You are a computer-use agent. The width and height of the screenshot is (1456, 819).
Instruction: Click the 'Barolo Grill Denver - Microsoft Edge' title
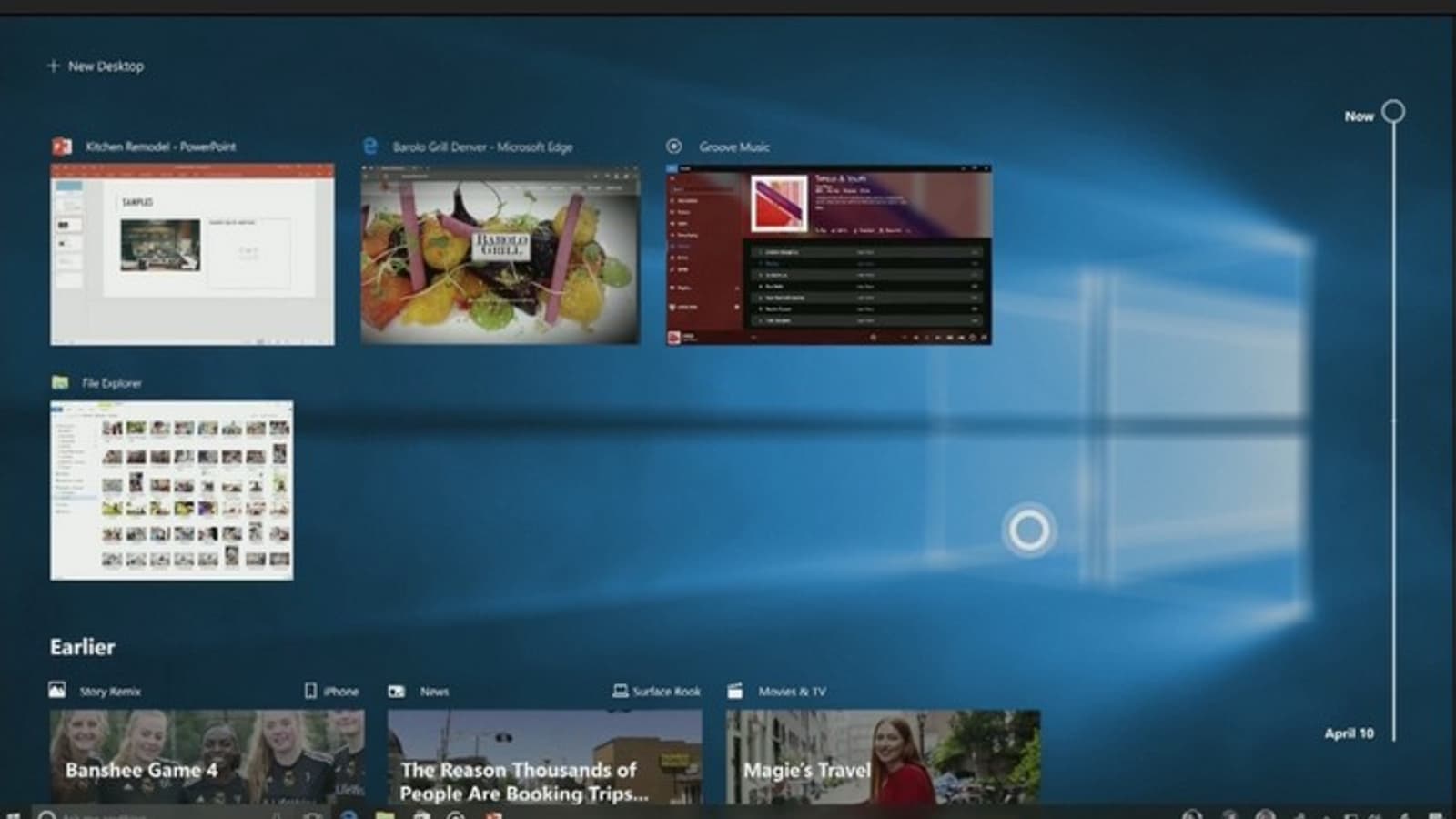tap(482, 147)
